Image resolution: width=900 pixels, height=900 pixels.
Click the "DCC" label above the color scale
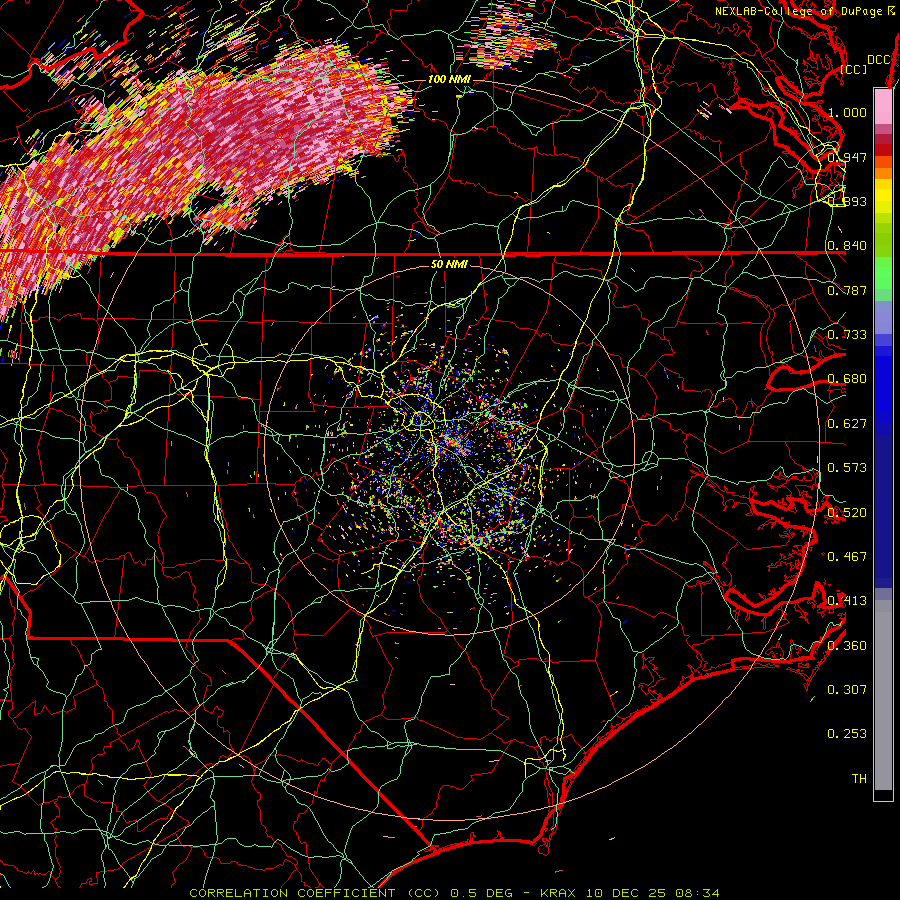coord(878,60)
